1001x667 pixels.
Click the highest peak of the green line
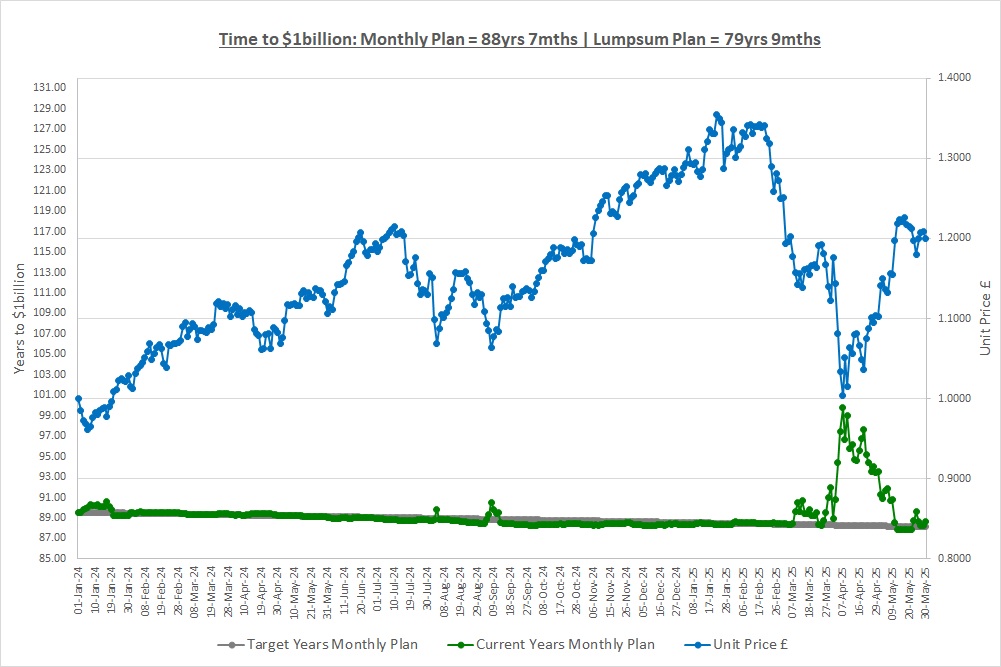[x=842, y=408]
